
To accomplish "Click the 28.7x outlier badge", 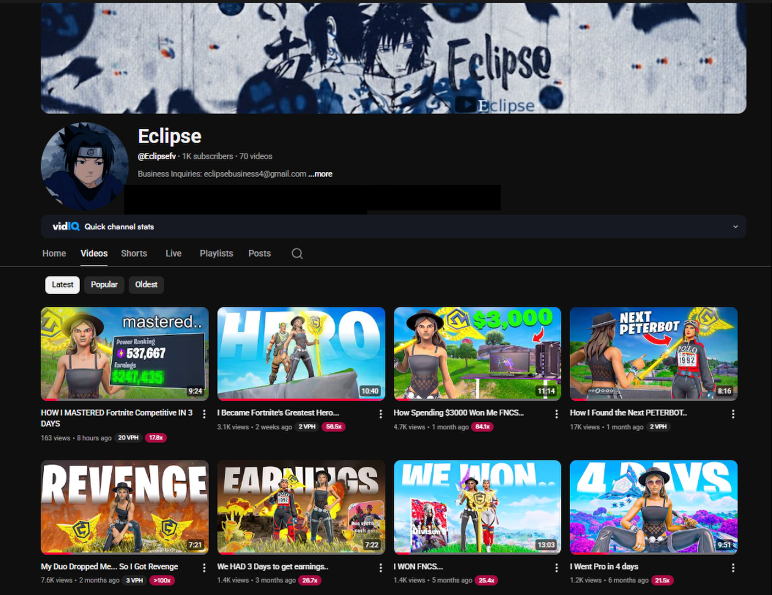I will point(309,580).
